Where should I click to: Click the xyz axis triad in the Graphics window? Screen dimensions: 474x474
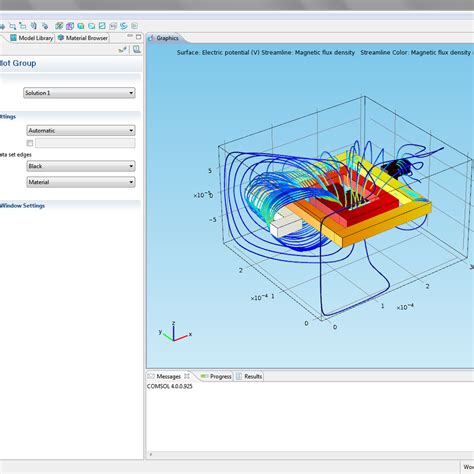[175, 331]
